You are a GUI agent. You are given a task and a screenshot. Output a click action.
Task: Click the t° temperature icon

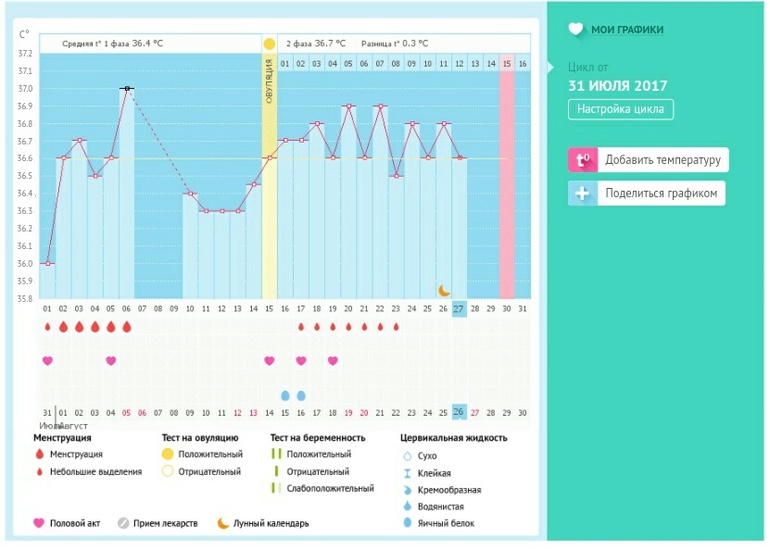(x=583, y=160)
